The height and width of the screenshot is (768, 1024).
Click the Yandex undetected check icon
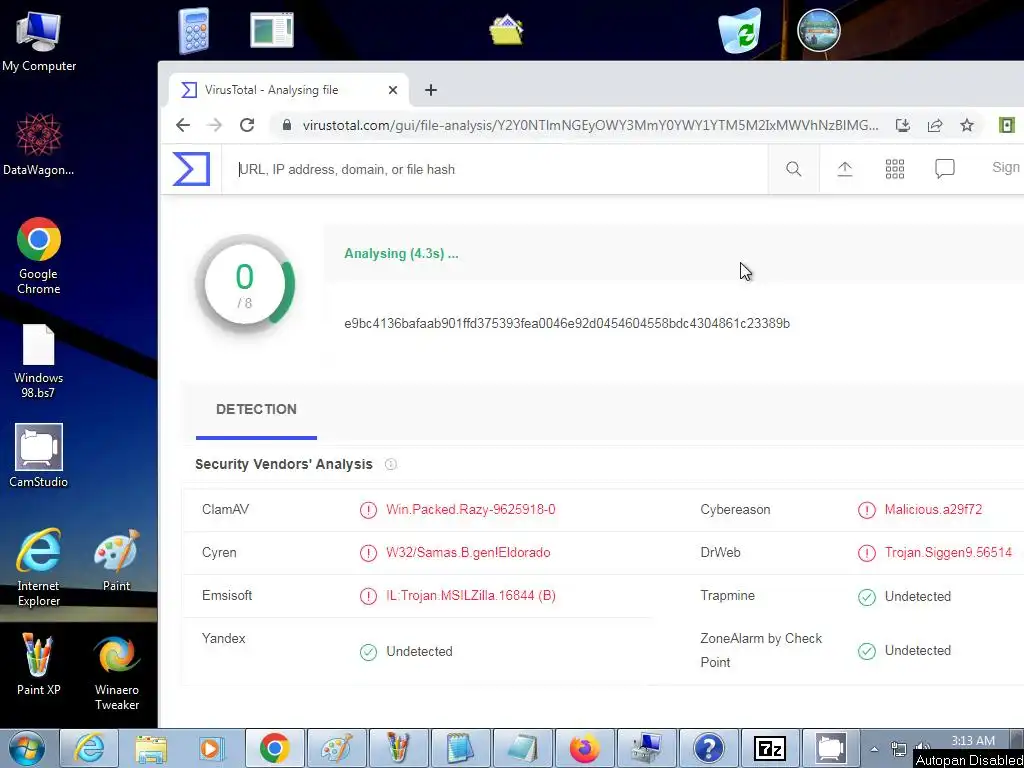coord(368,652)
